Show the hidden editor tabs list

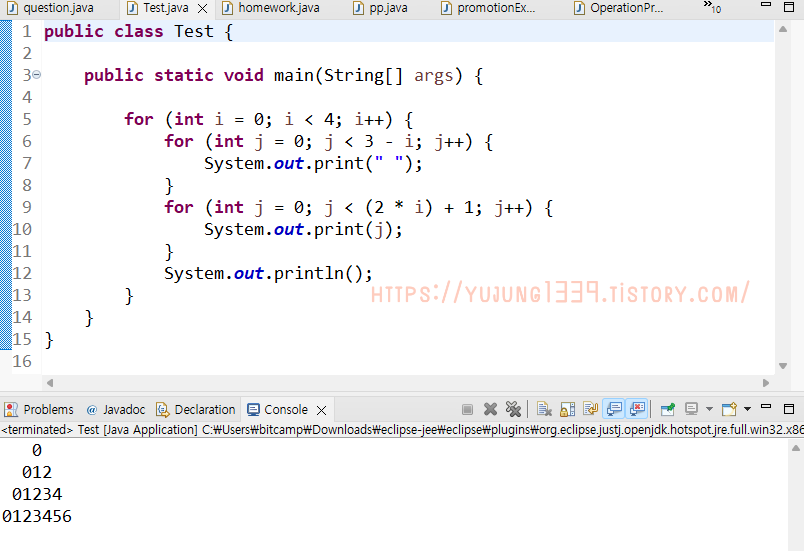click(x=712, y=7)
